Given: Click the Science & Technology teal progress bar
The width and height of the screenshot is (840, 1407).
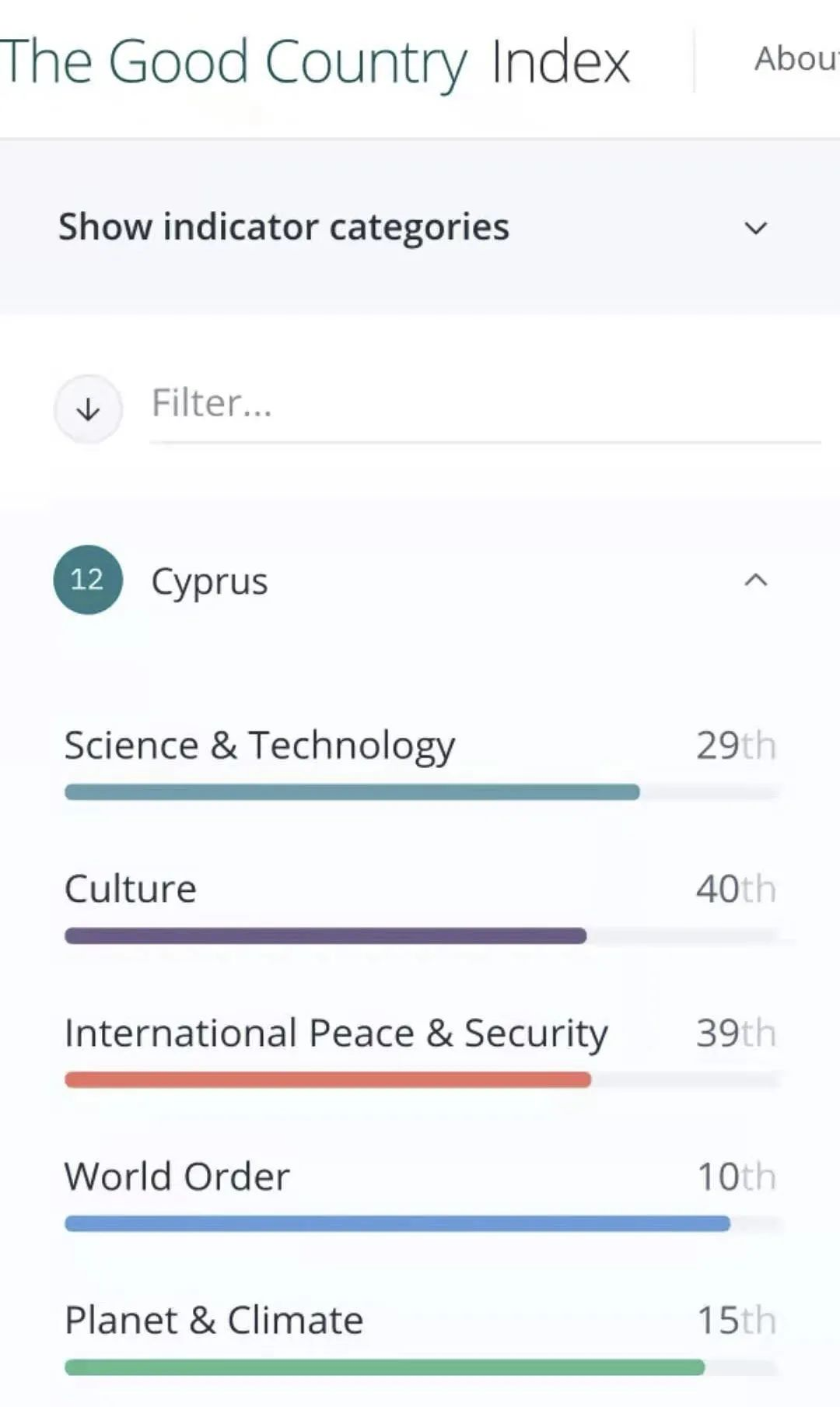Looking at the screenshot, I should coord(352,792).
